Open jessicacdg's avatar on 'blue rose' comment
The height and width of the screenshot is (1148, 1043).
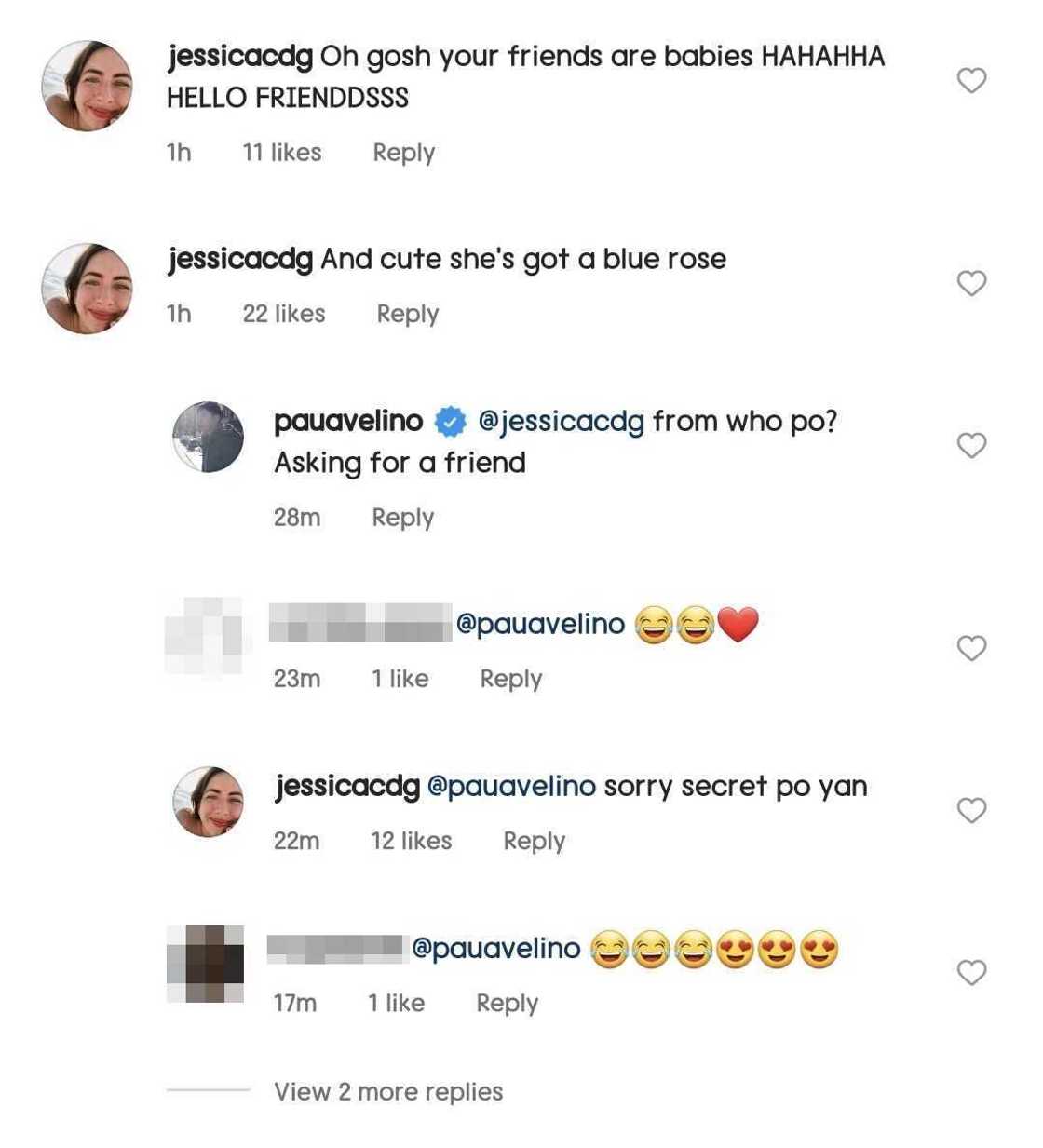[88, 289]
